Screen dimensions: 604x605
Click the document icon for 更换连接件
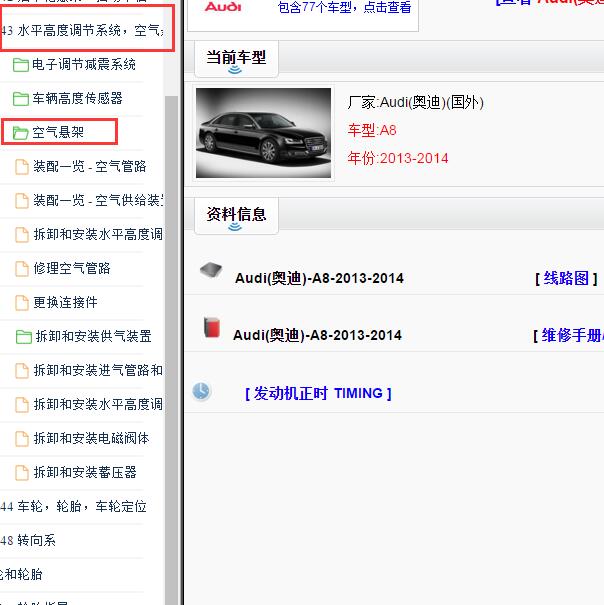[x=22, y=302]
